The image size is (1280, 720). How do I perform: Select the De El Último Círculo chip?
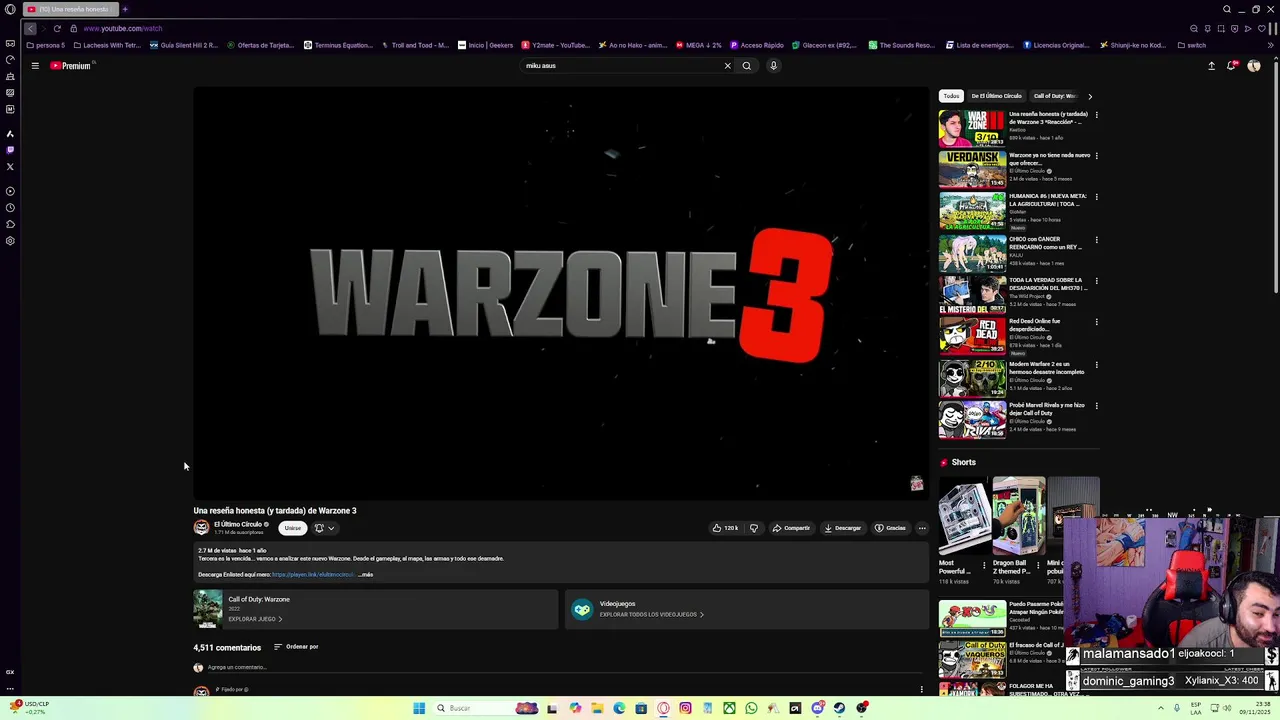click(x=996, y=96)
